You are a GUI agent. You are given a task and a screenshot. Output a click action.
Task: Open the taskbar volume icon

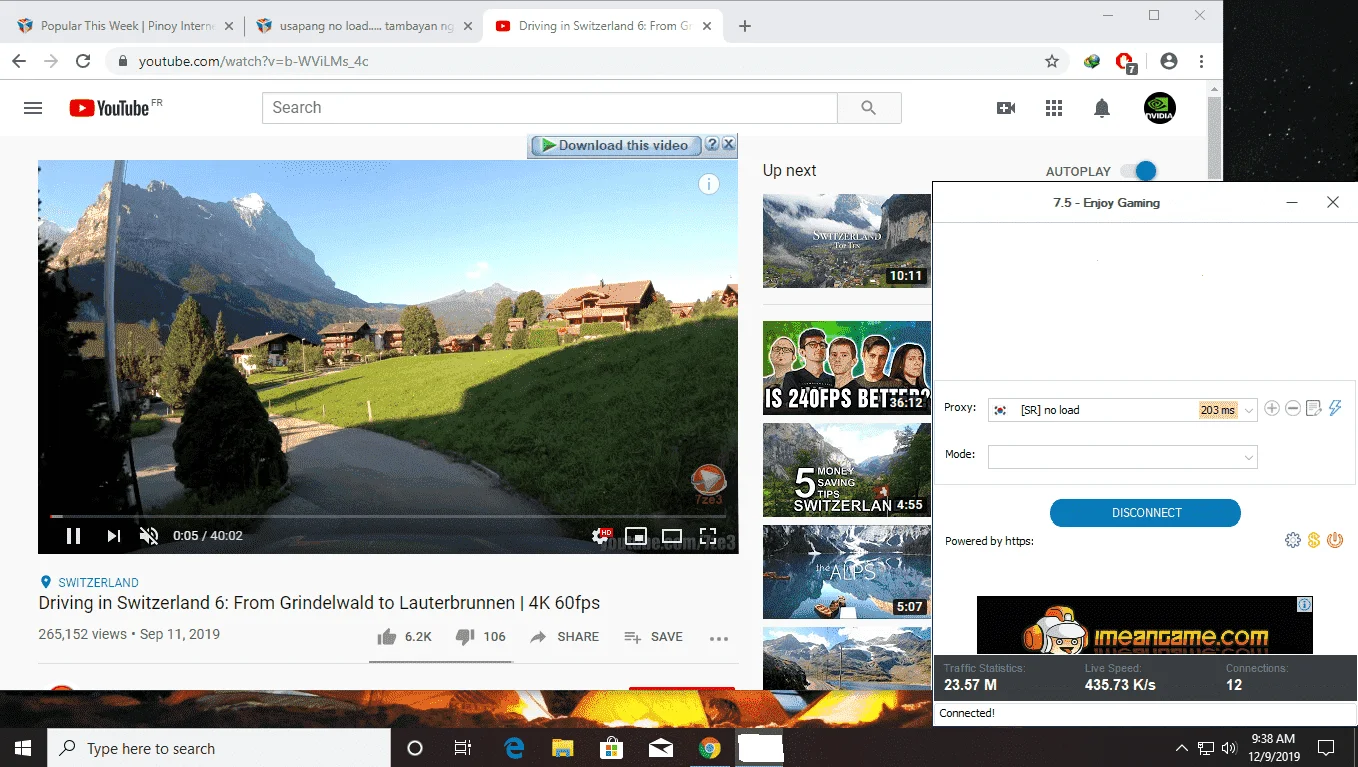pyautogui.click(x=1228, y=748)
